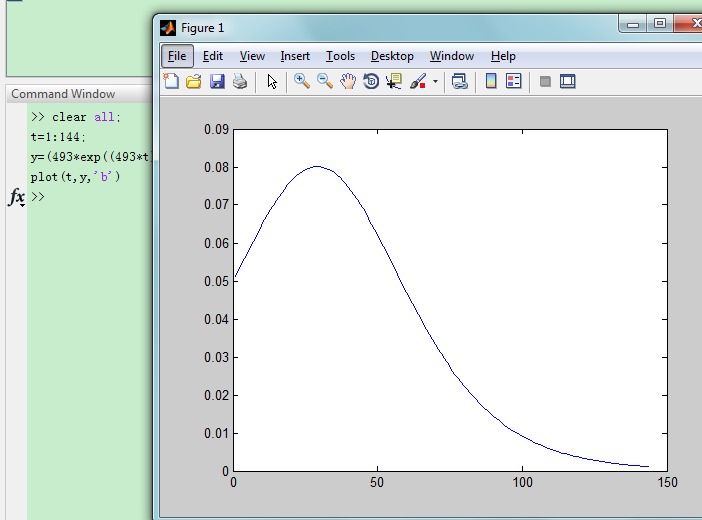This screenshot has width=702, height=520.
Task: Click the Show Plot Tools and dock button
Action: (x=568, y=82)
